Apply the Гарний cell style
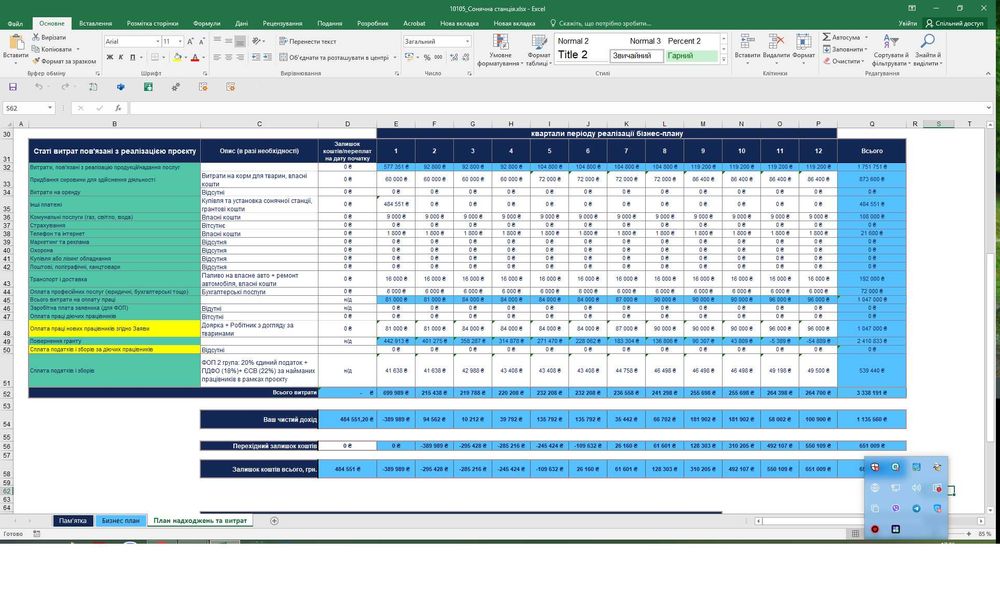Screen dimensions: 1000x603 (691, 56)
